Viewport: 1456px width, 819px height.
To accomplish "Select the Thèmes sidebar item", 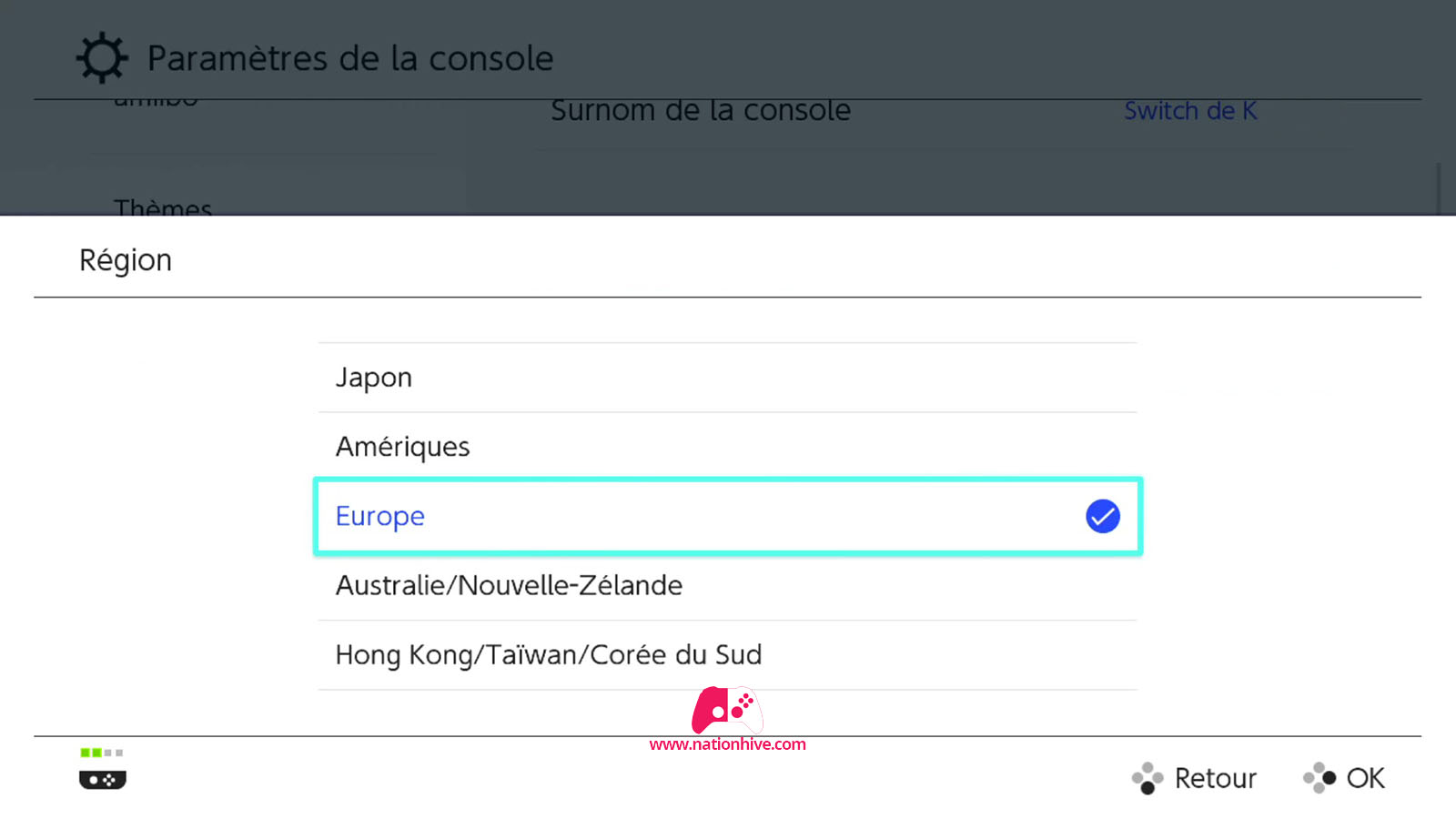I will click(x=163, y=208).
